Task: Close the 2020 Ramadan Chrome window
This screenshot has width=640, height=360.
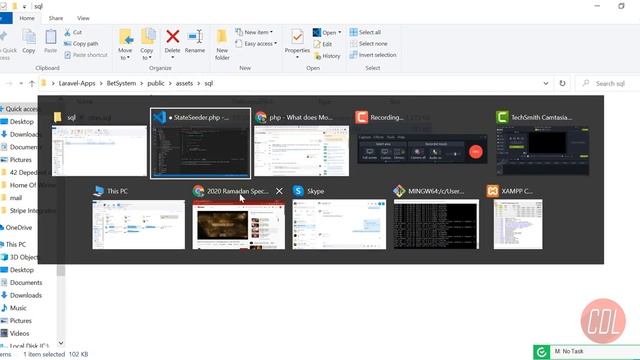Action: 279,191
